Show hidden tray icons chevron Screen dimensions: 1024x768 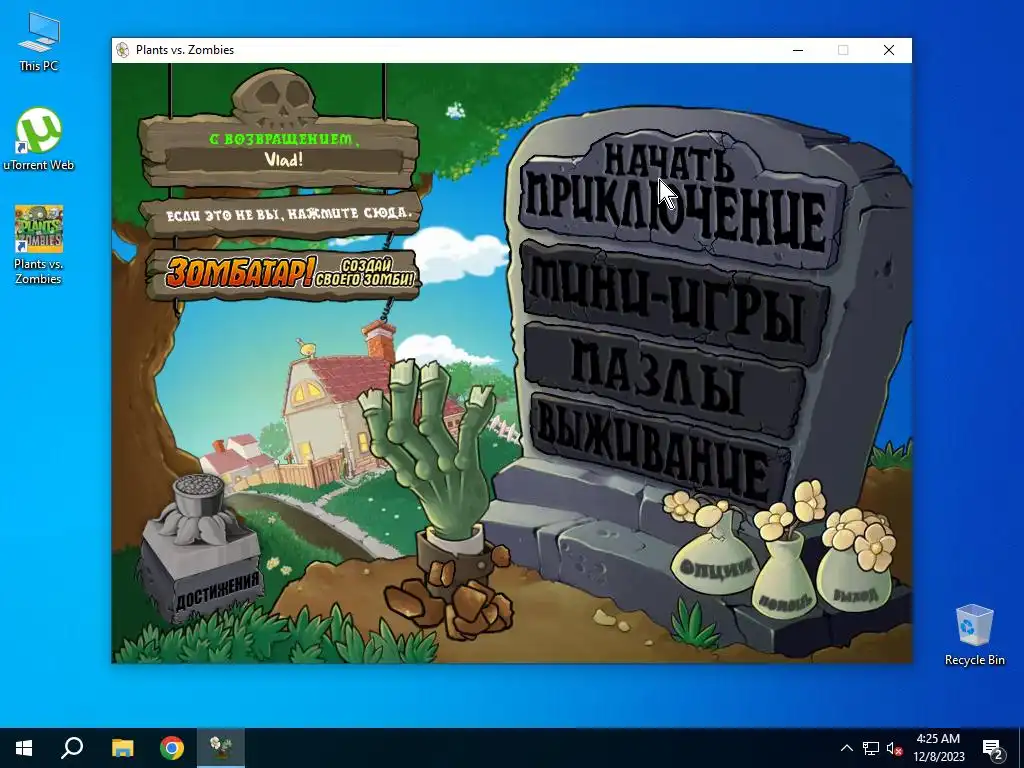[x=846, y=748]
